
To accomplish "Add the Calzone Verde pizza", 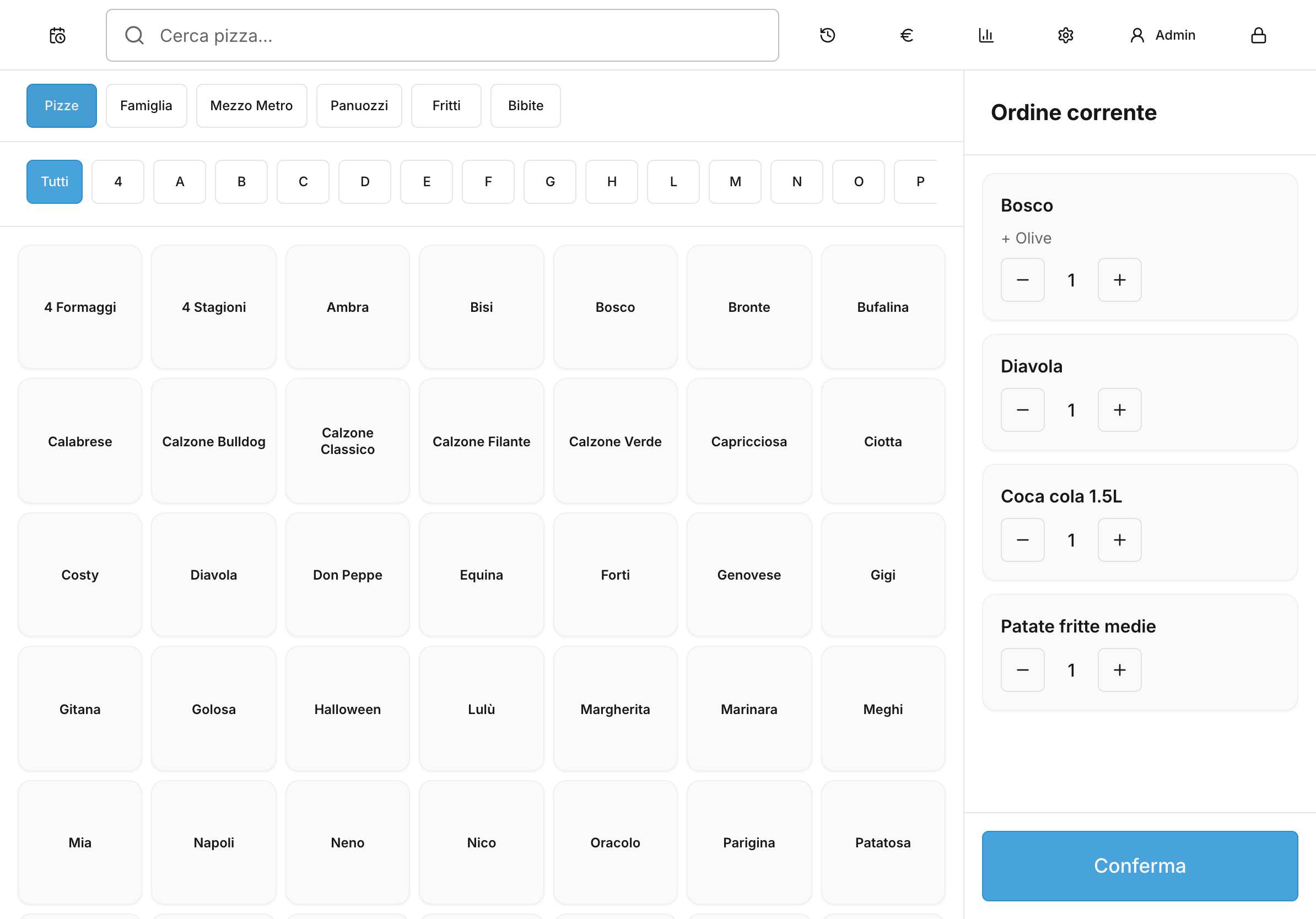I will click(615, 441).
